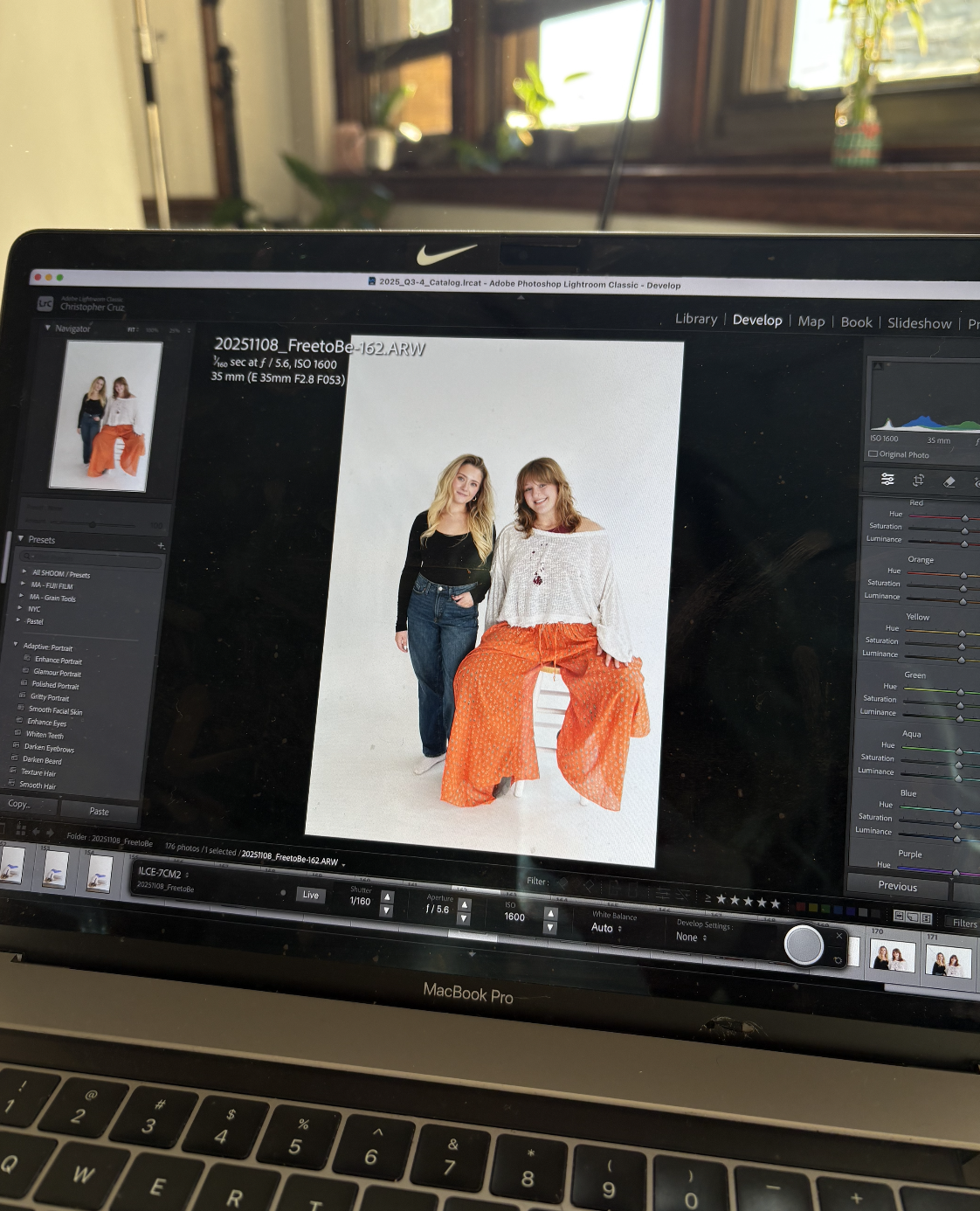
Task: Click the Navigator preview thumbnail
Action: coord(106,416)
